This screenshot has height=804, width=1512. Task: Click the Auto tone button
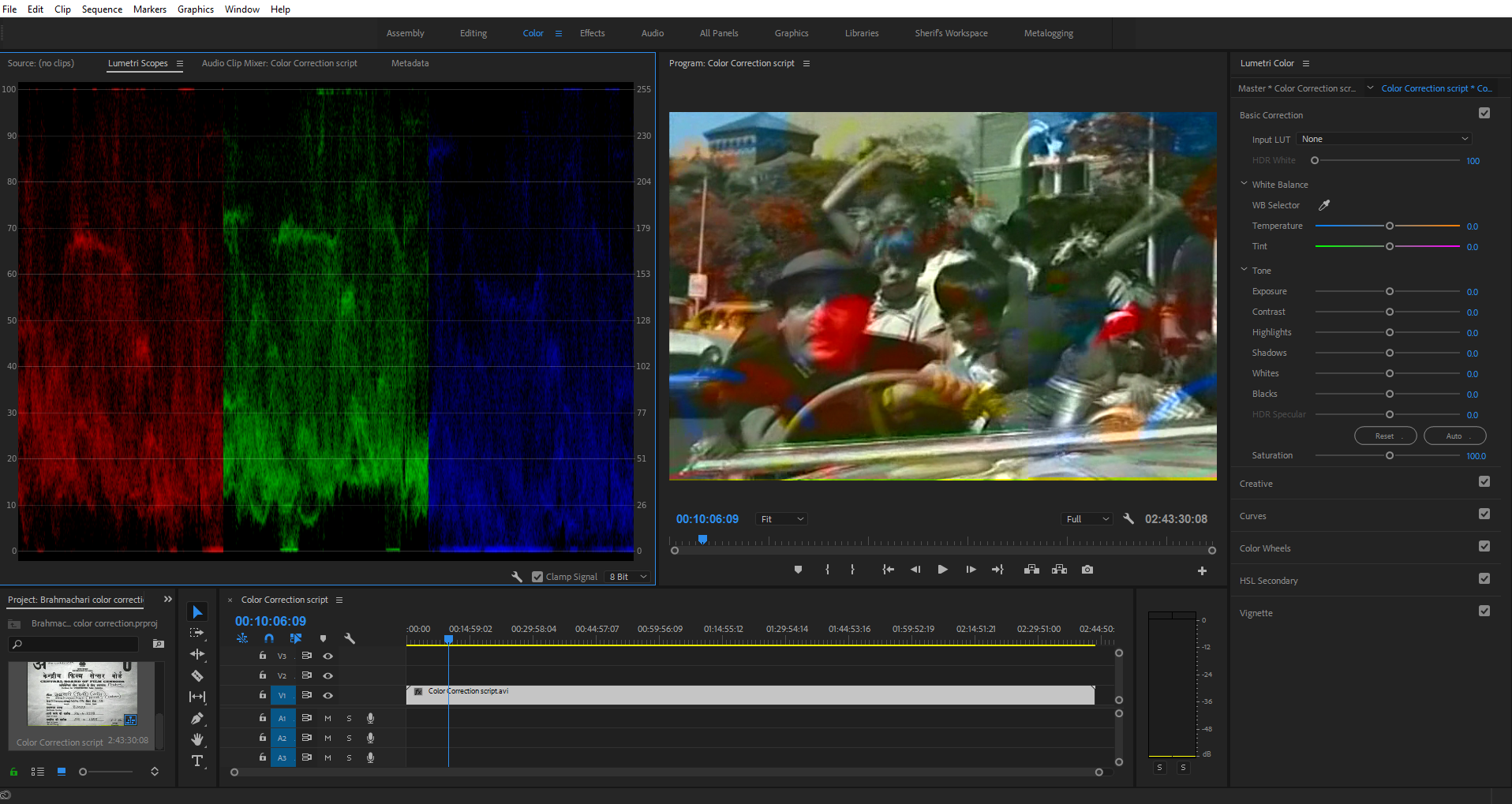coord(1454,436)
